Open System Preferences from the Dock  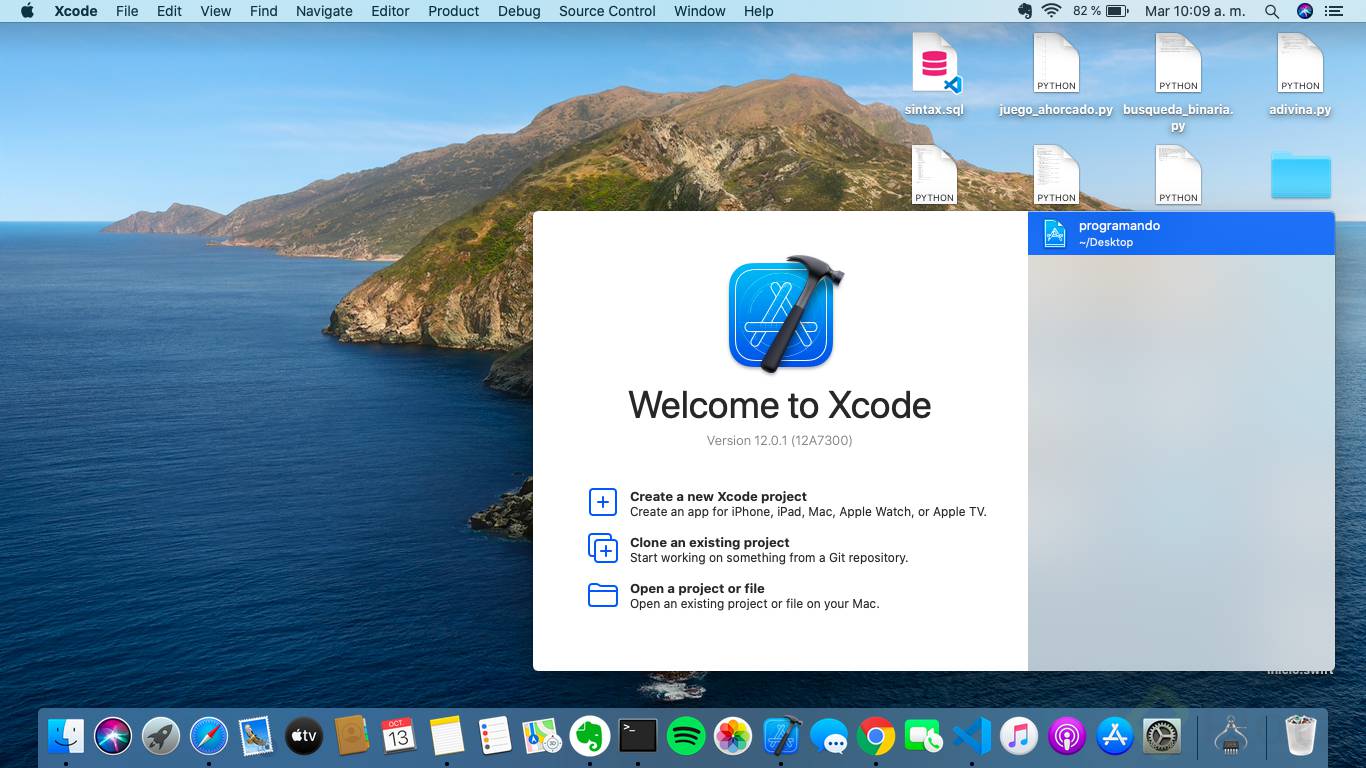tap(1163, 737)
